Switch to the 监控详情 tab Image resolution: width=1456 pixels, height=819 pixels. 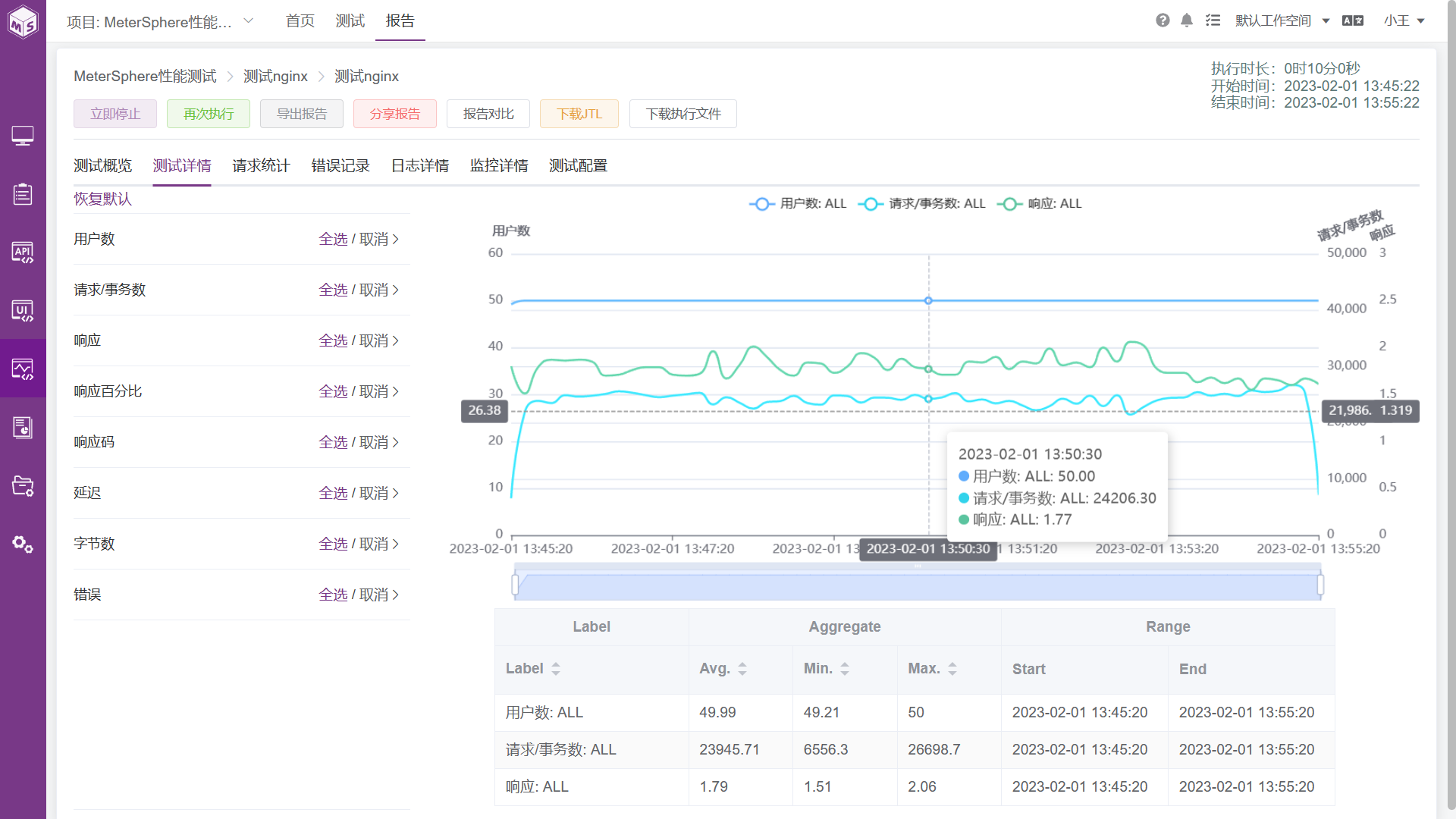point(499,166)
